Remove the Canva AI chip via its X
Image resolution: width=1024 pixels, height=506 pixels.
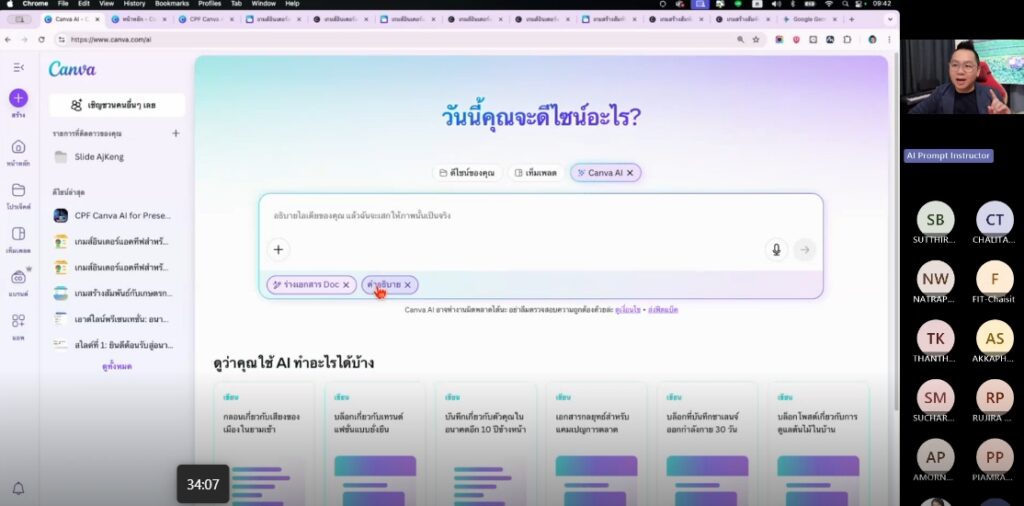tap(630, 173)
